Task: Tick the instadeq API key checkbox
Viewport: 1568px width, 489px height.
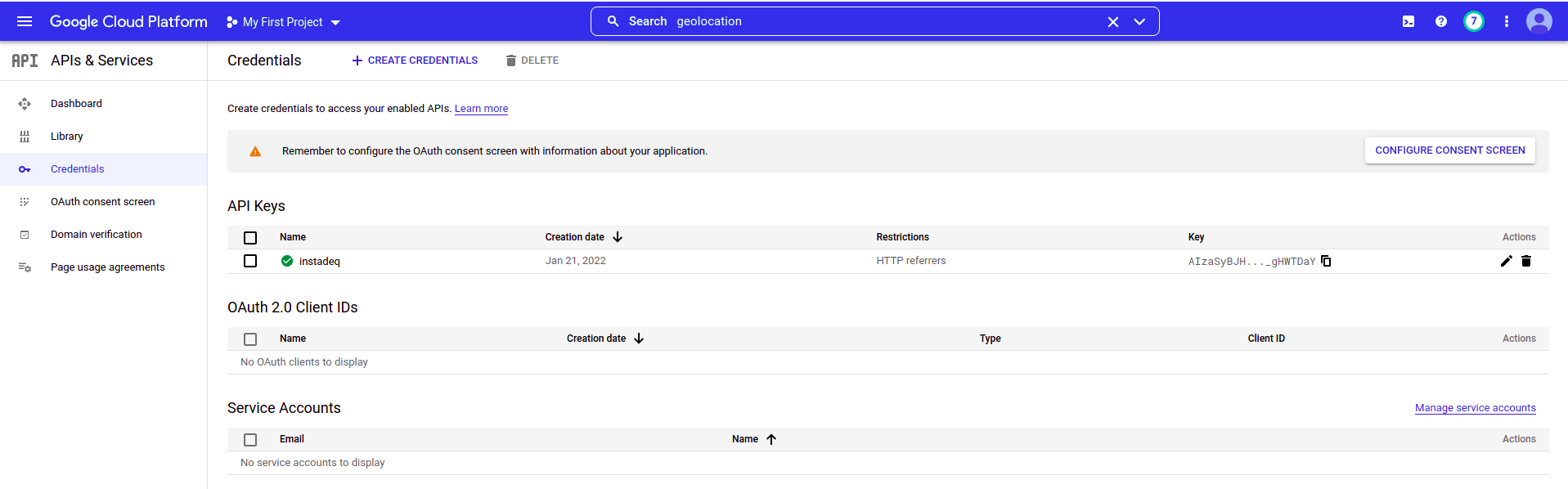Action: coord(250,261)
